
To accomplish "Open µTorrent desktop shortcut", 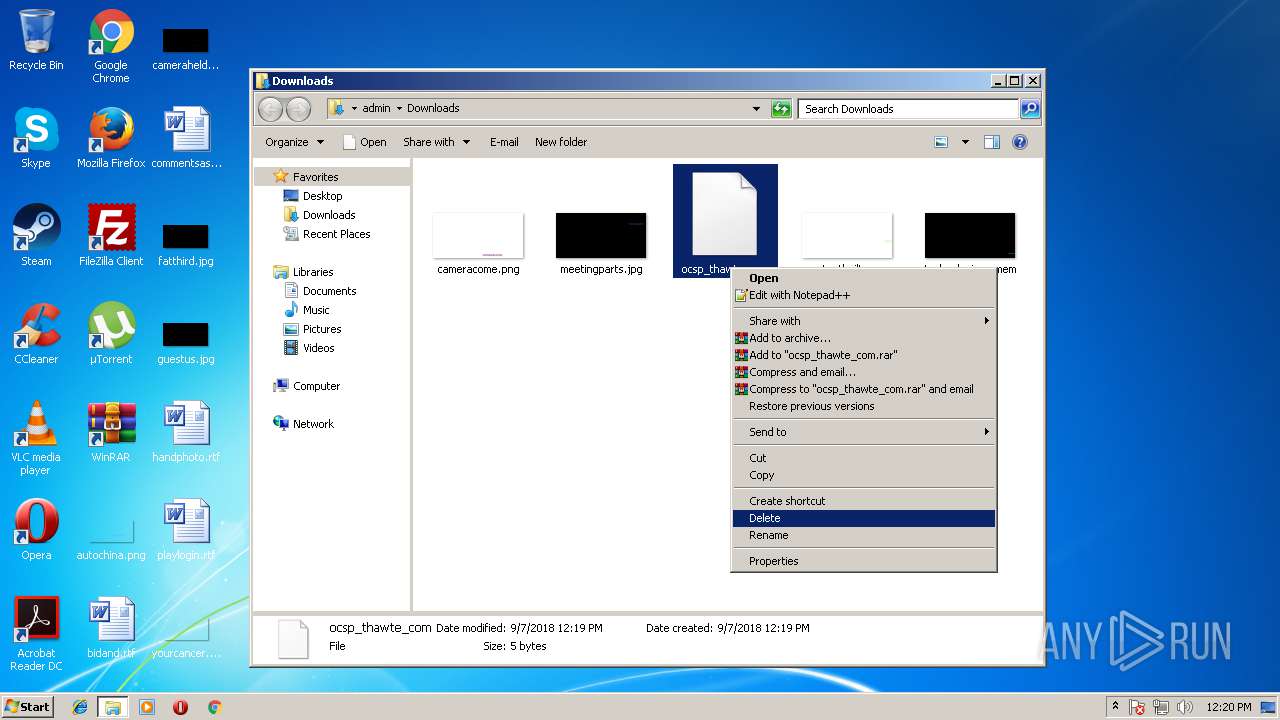I will (x=111, y=334).
